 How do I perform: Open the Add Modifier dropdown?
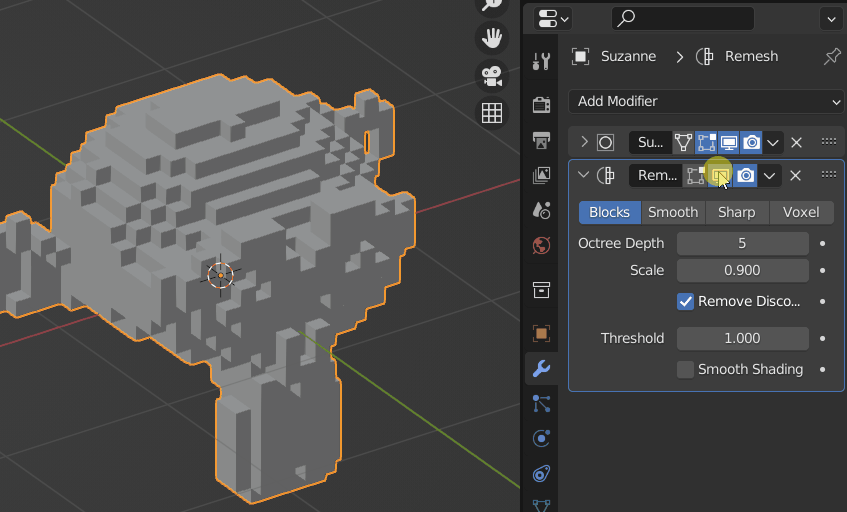click(706, 102)
